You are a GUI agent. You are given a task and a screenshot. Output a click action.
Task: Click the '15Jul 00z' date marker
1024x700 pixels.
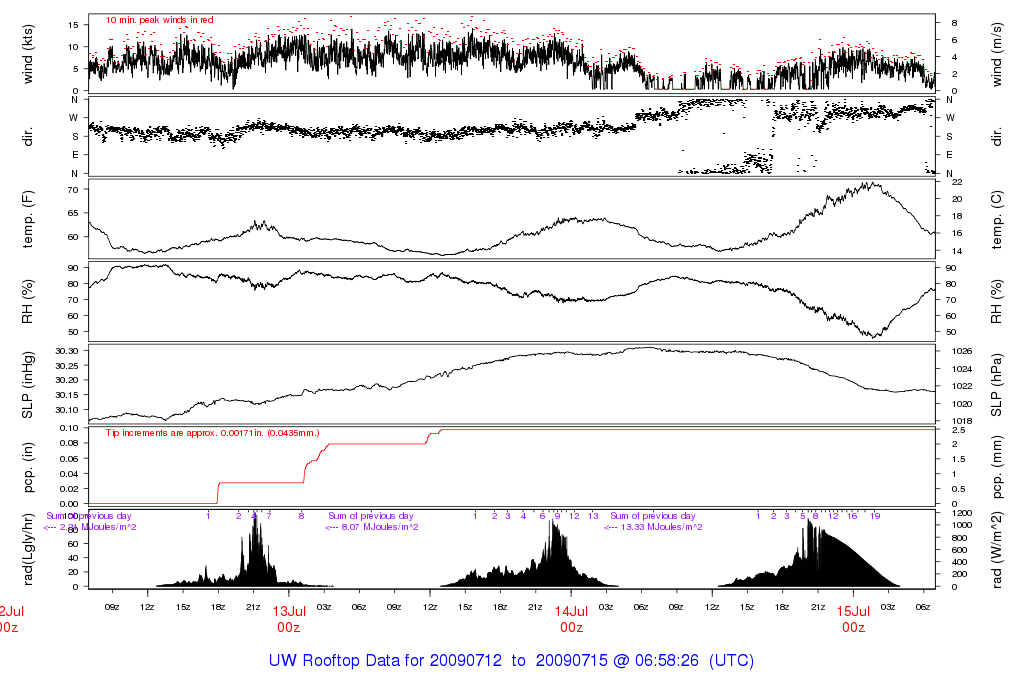pos(854,619)
